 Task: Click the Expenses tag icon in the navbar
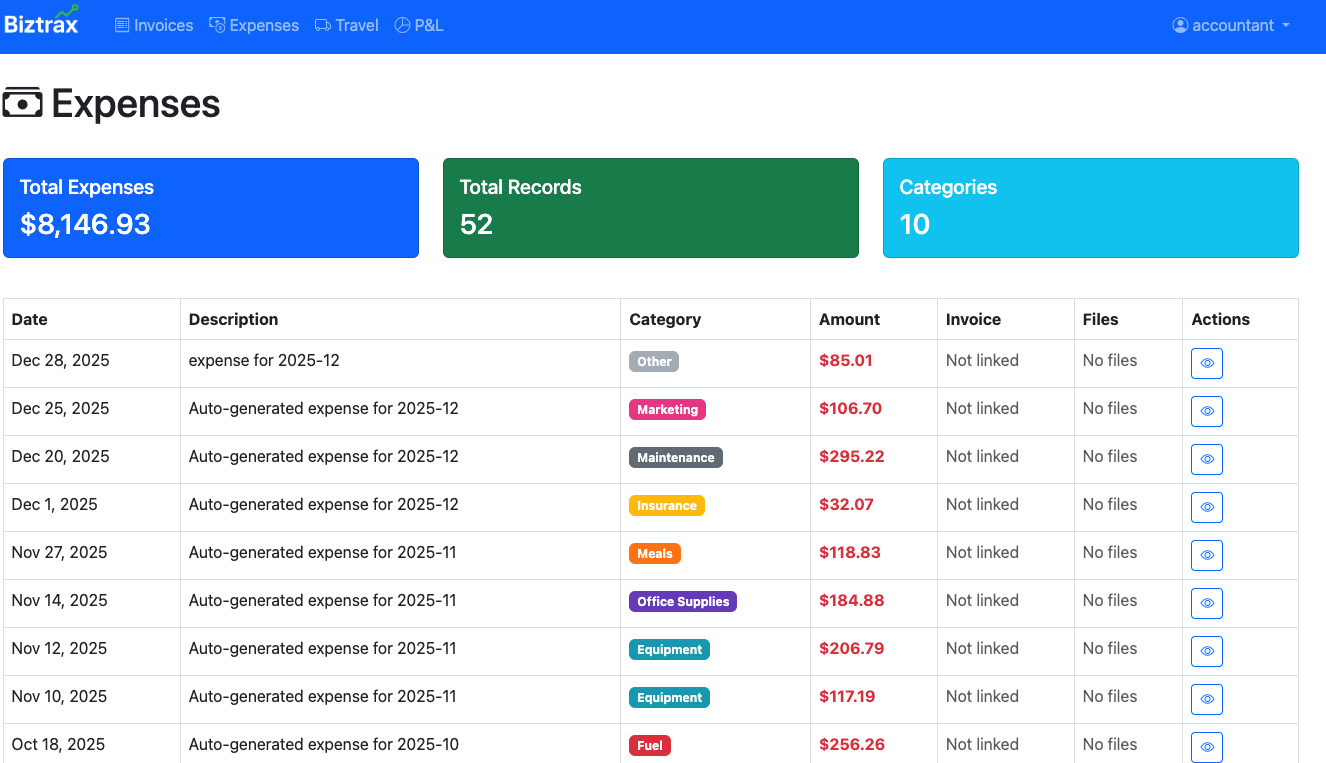(x=216, y=25)
